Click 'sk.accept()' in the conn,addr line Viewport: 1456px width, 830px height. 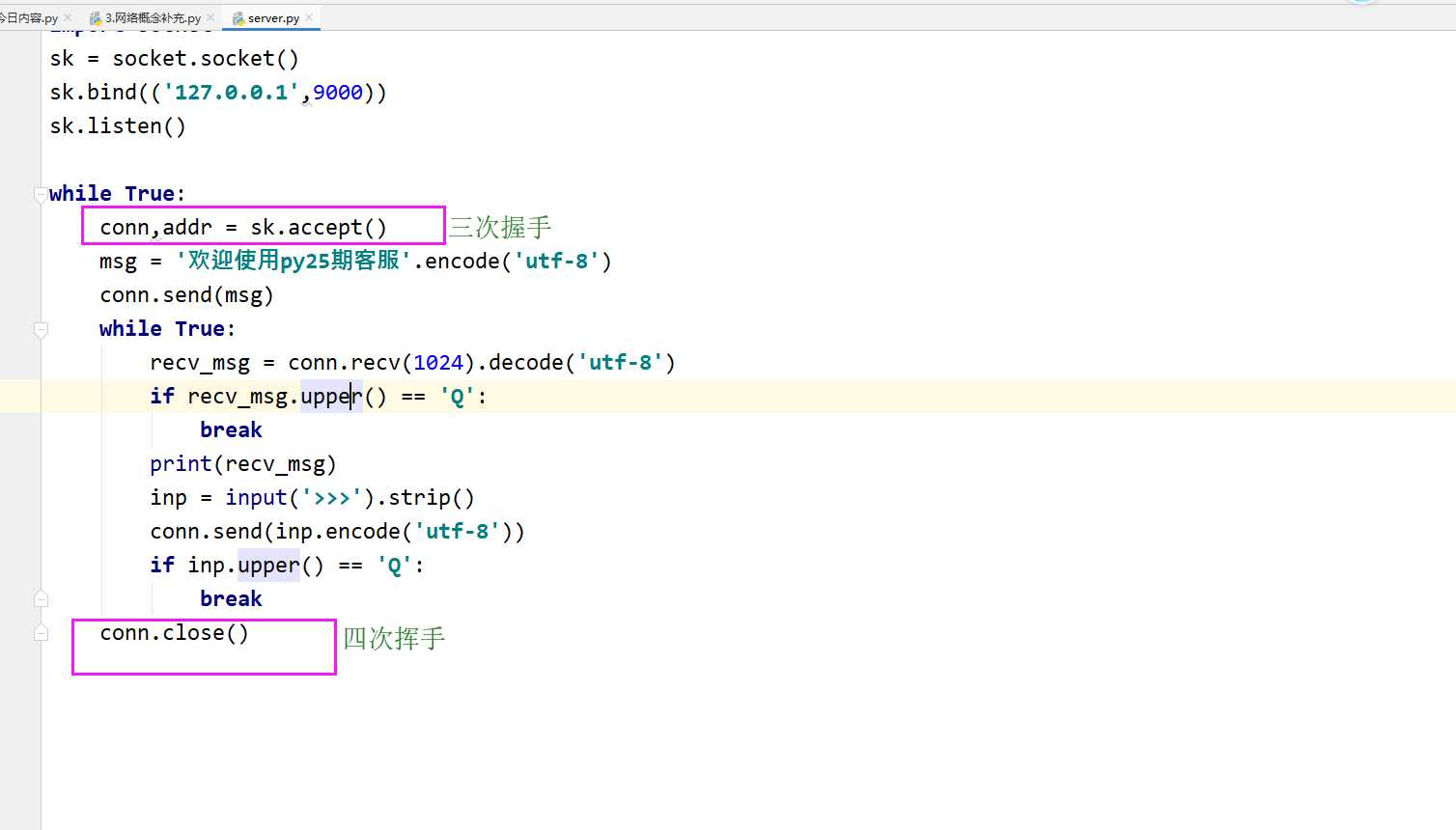319,228
